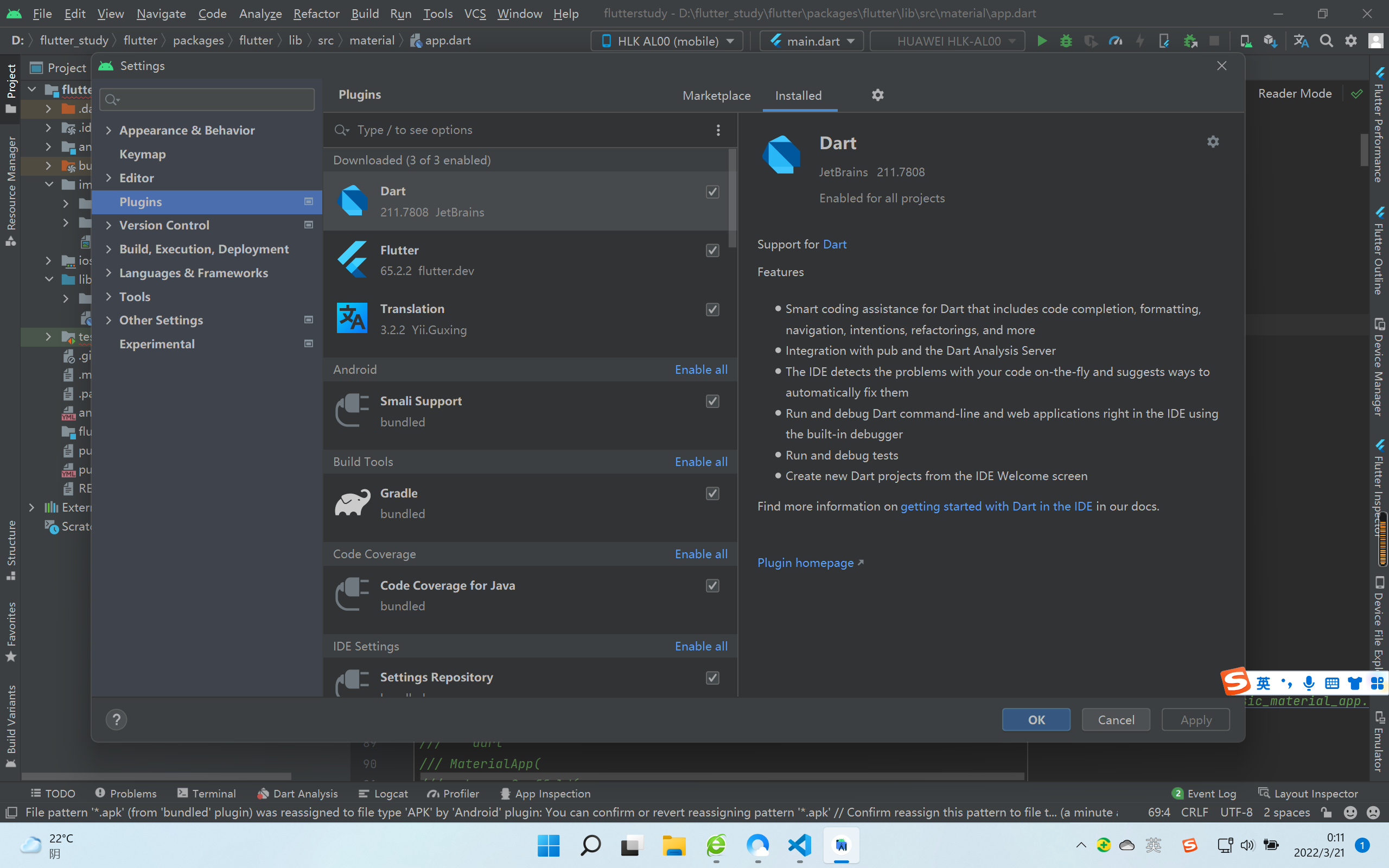This screenshot has width=1389, height=868.
Task: Click the Gradle plugin icon
Action: coord(353,501)
